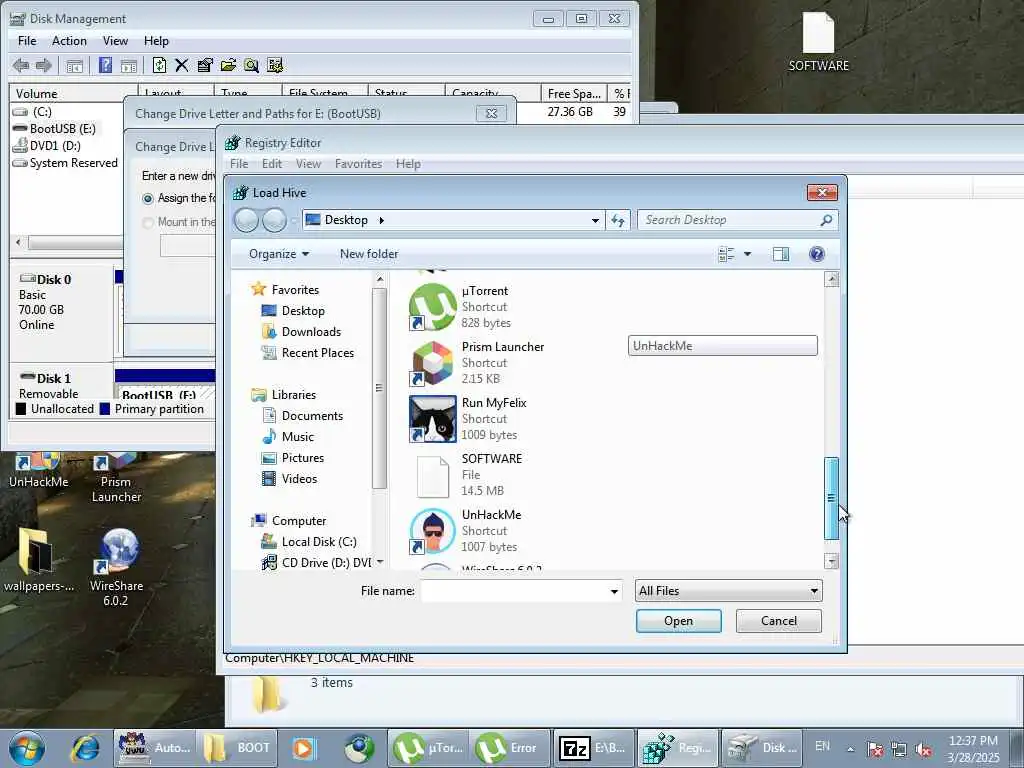This screenshot has height=768, width=1024.
Task: Click Help icon in Disk Management toolbar
Action: pos(105,65)
